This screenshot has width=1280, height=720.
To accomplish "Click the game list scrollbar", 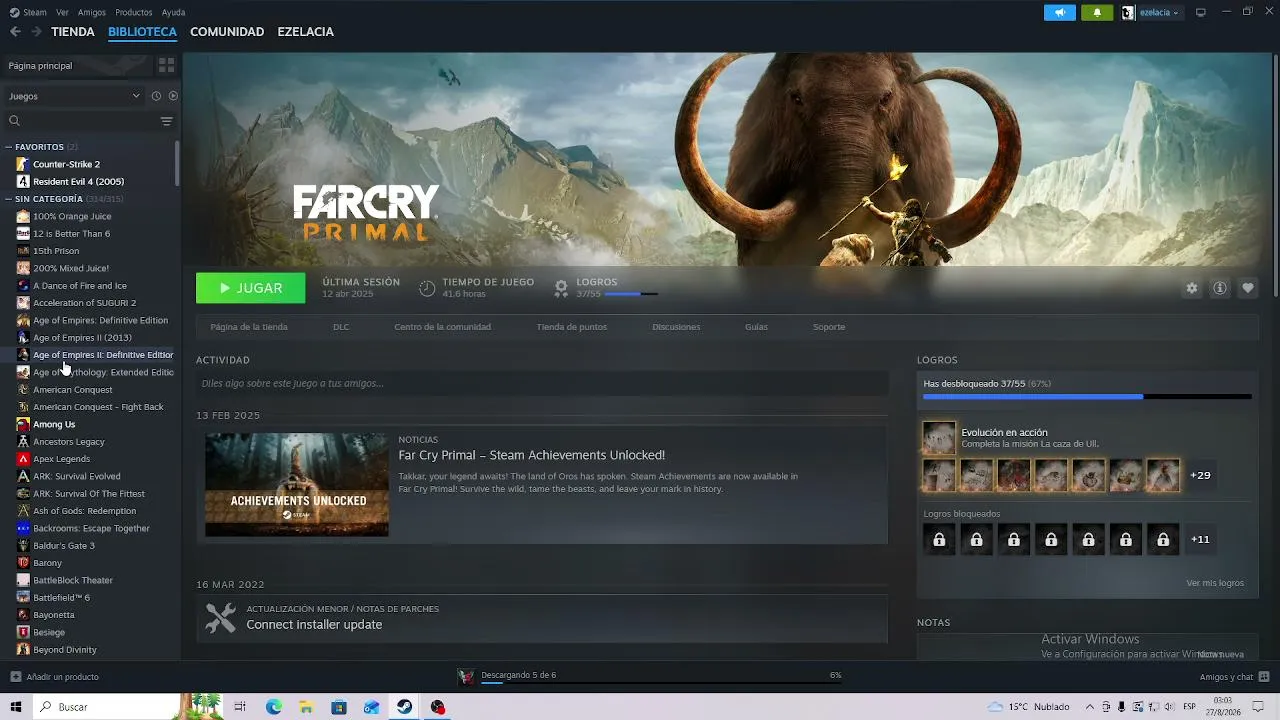I will point(178,163).
